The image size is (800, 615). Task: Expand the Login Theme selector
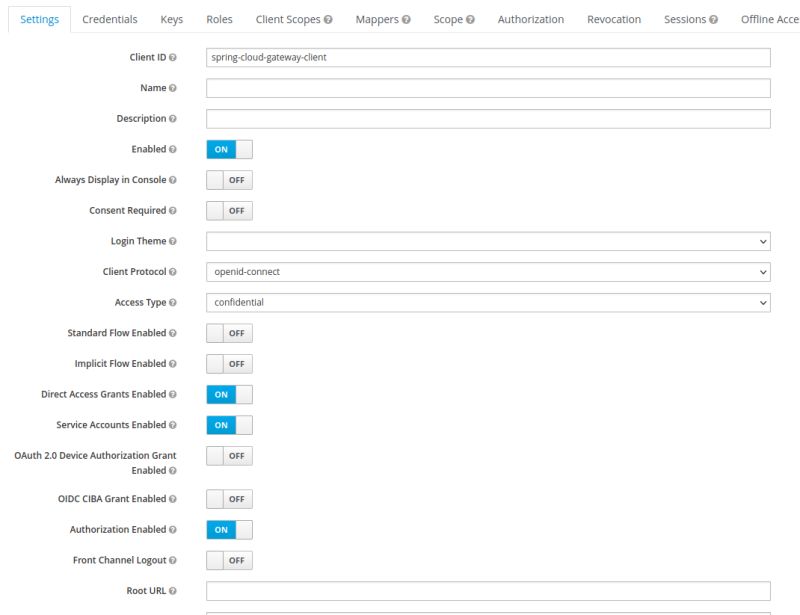click(x=487, y=241)
